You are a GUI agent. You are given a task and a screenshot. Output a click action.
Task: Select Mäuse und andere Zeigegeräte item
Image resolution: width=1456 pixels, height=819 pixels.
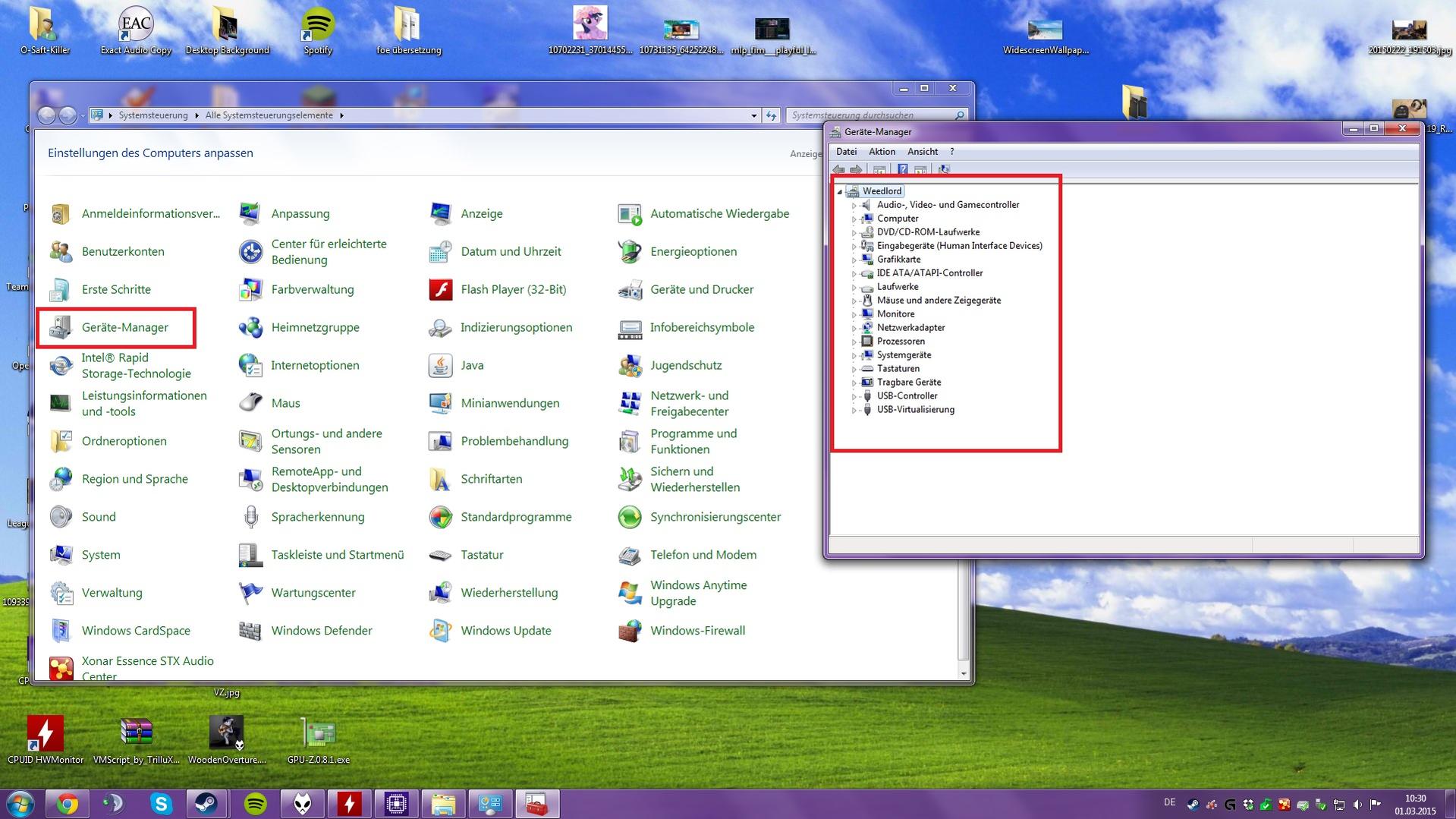(x=939, y=301)
